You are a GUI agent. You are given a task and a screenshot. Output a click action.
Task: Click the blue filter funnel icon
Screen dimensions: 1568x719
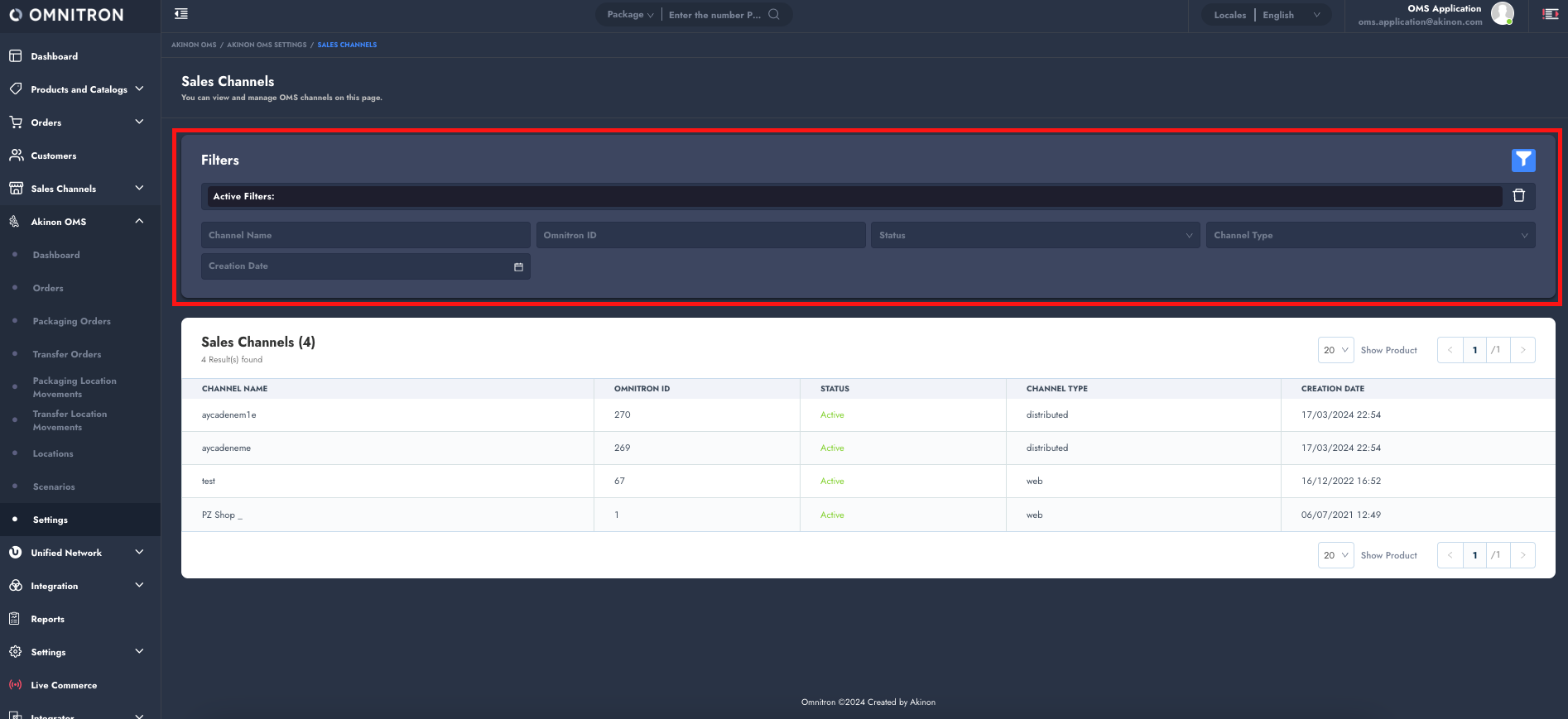pos(1522,160)
